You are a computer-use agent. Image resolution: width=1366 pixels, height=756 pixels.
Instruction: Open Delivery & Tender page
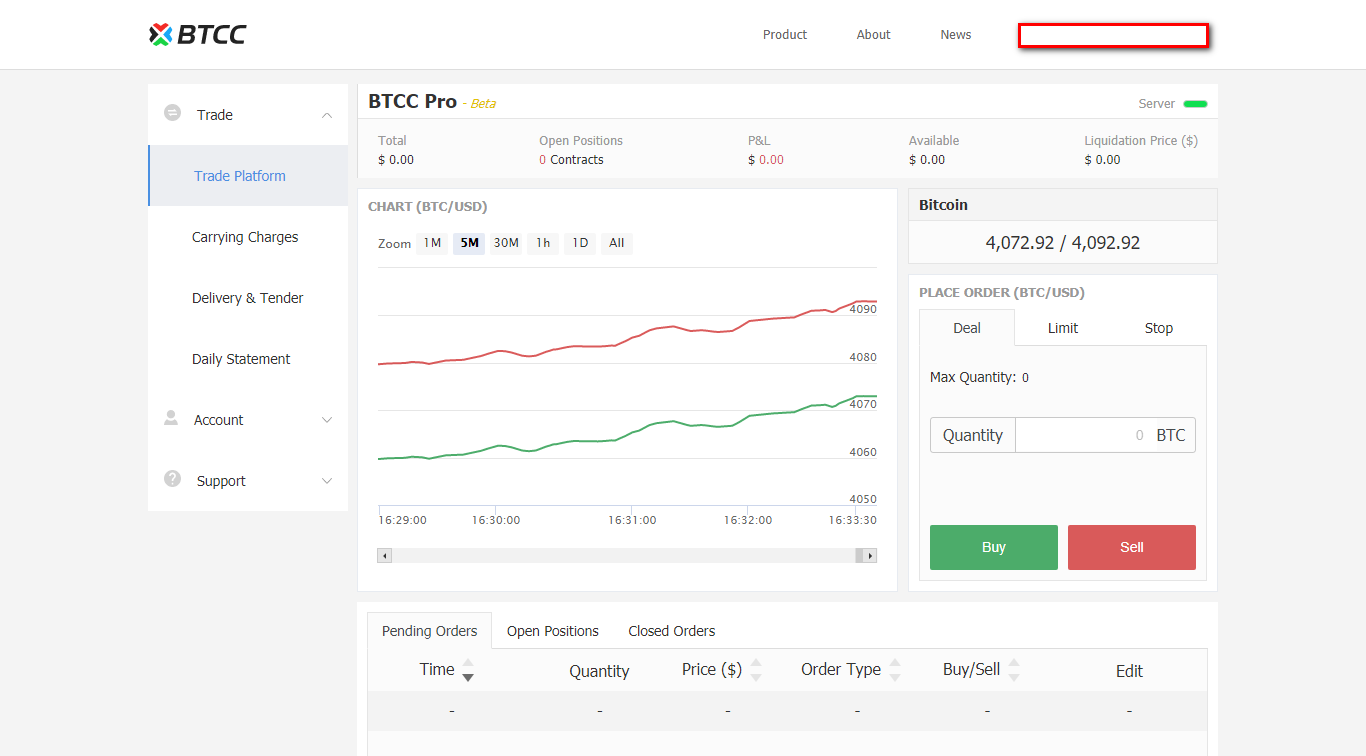point(249,298)
